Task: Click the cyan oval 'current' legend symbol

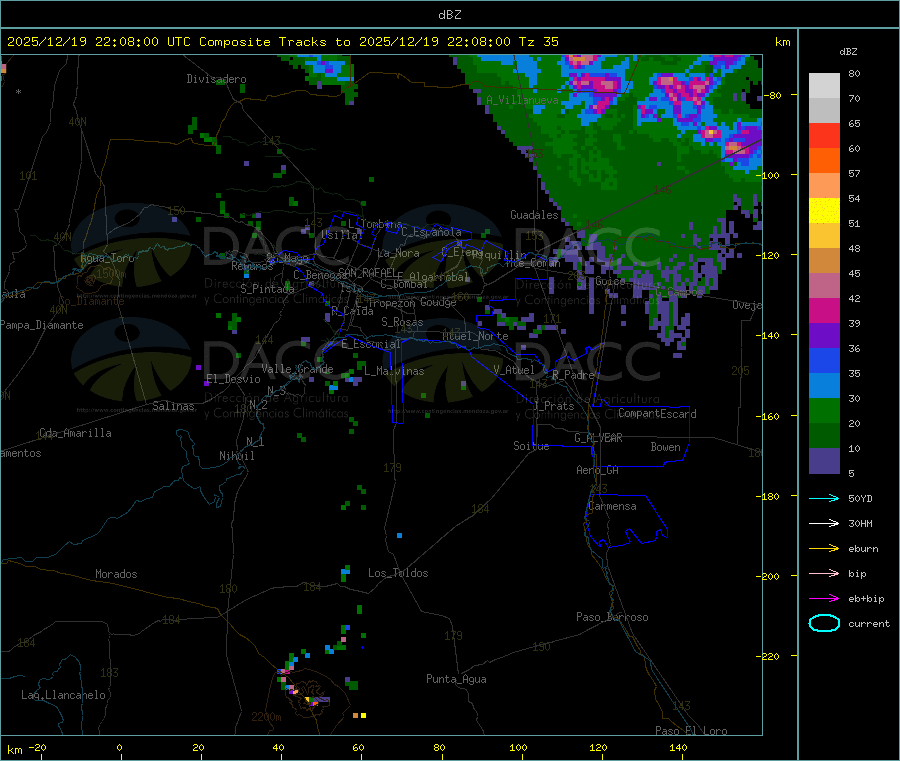Action: click(824, 623)
